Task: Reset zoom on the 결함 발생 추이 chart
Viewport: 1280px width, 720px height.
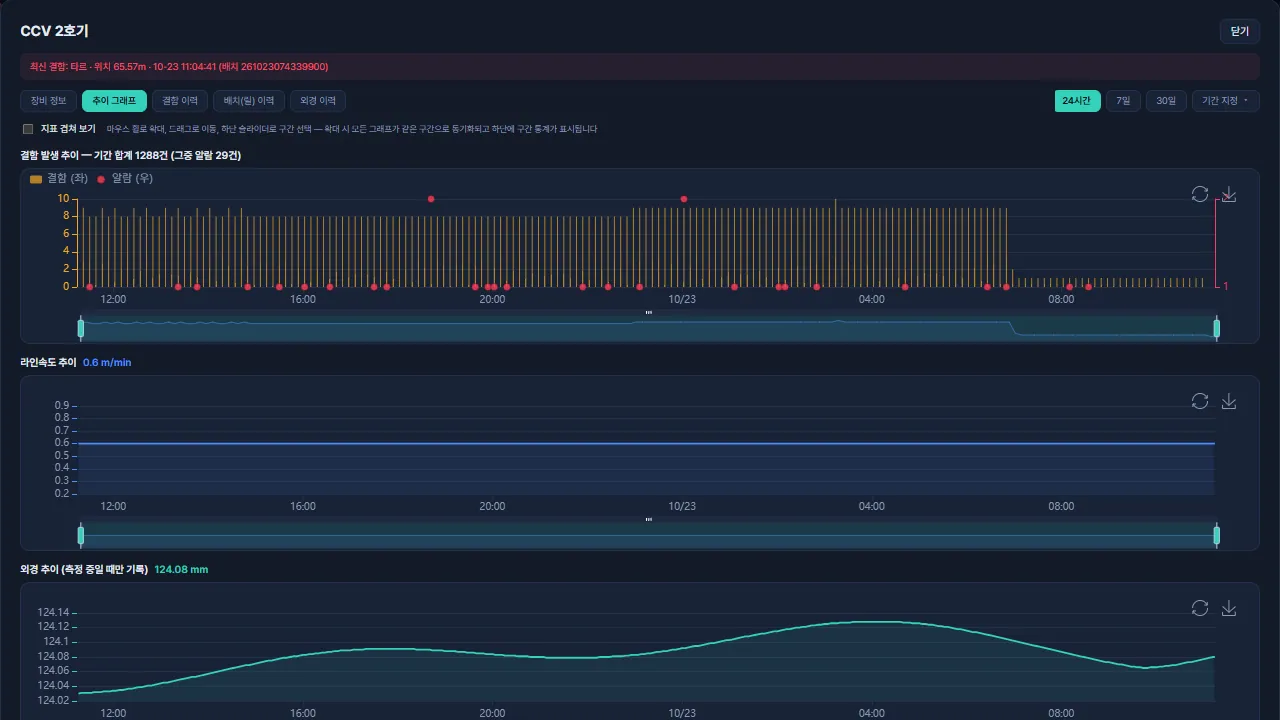Action: coord(1200,194)
